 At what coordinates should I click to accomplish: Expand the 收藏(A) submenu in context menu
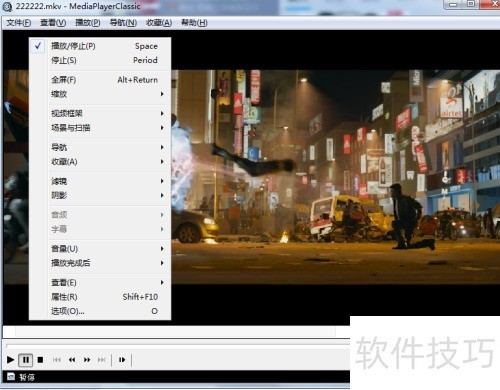click(100, 162)
